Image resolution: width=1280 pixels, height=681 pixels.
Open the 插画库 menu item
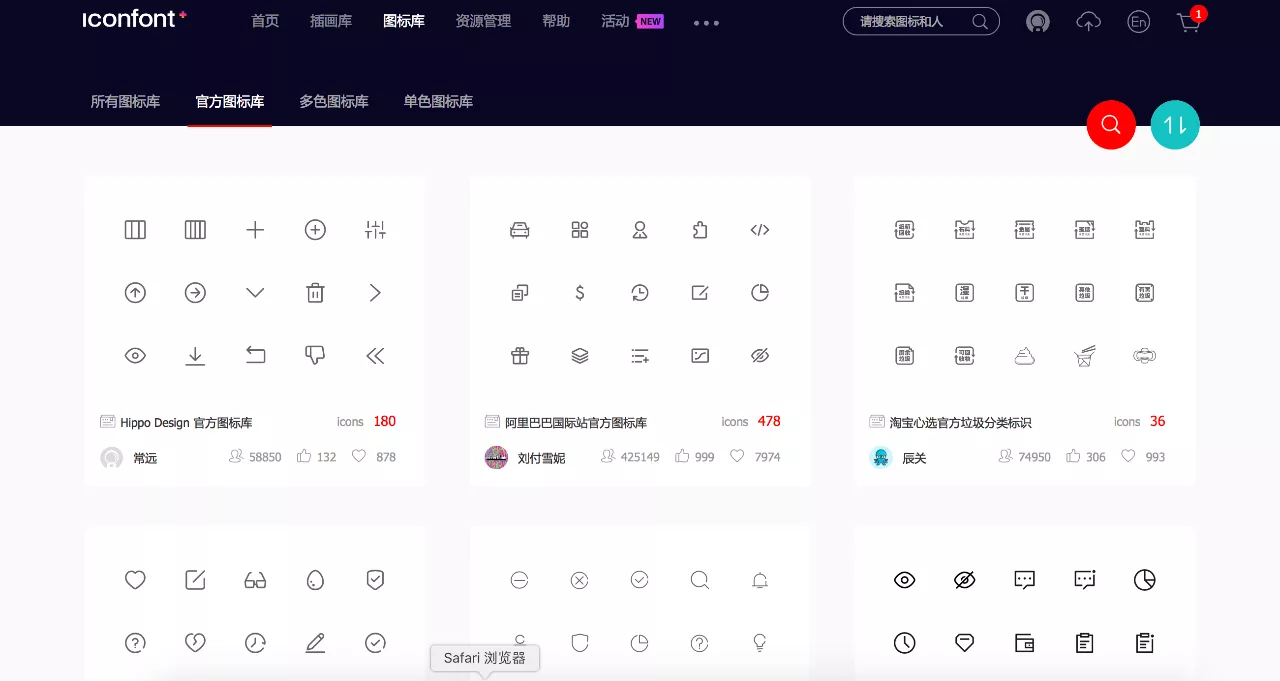331,21
